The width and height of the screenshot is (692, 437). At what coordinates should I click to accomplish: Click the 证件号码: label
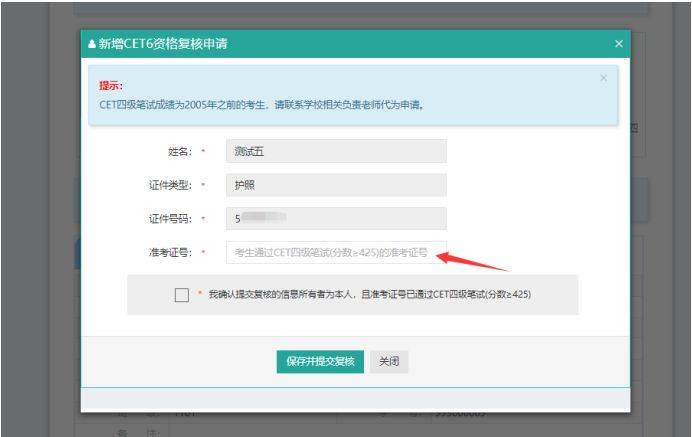[170, 219]
